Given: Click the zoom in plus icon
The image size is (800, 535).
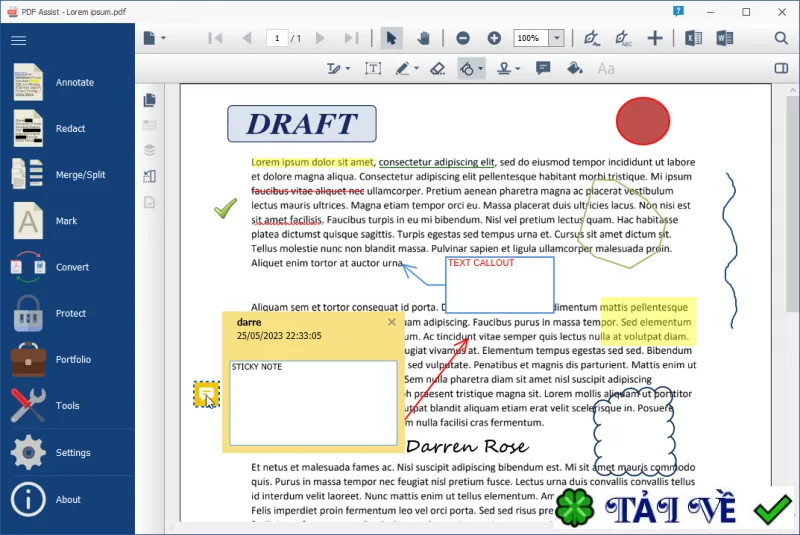Looking at the screenshot, I should (x=494, y=38).
